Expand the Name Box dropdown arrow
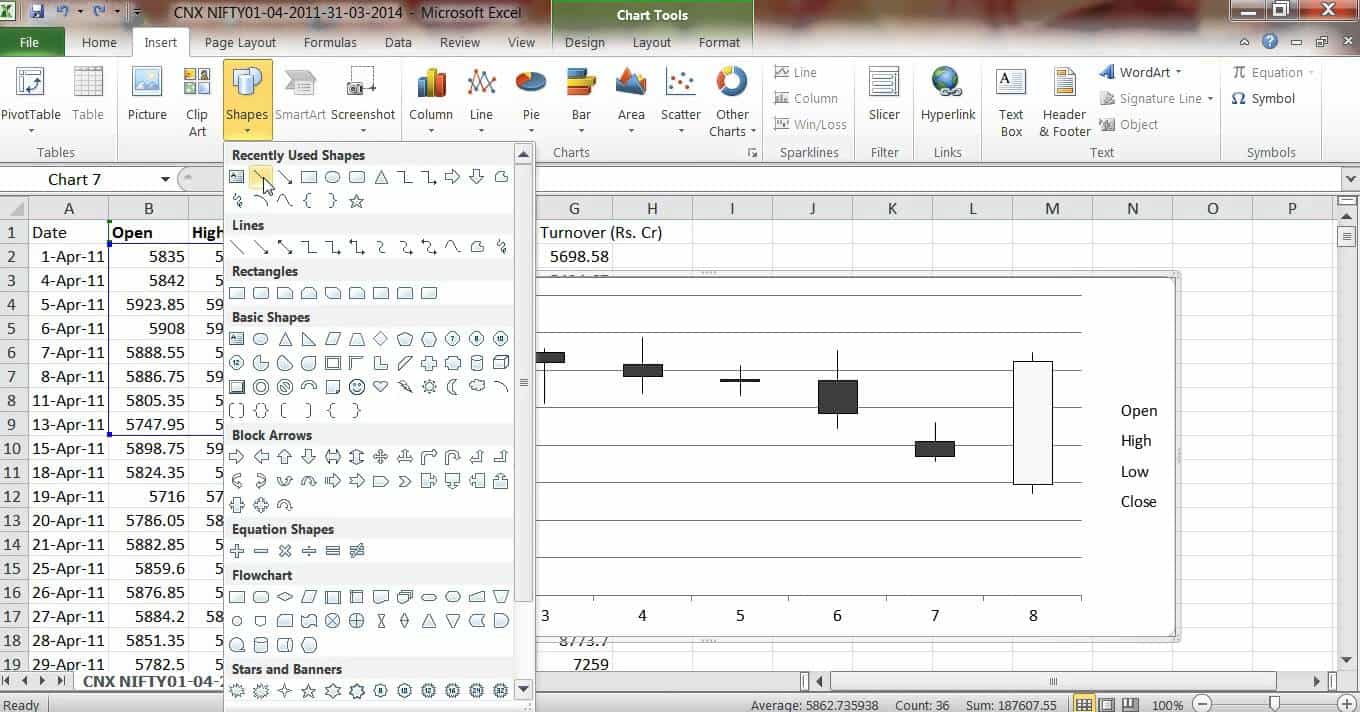The height and width of the screenshot is (712, 1360). (x=165, y=180)
